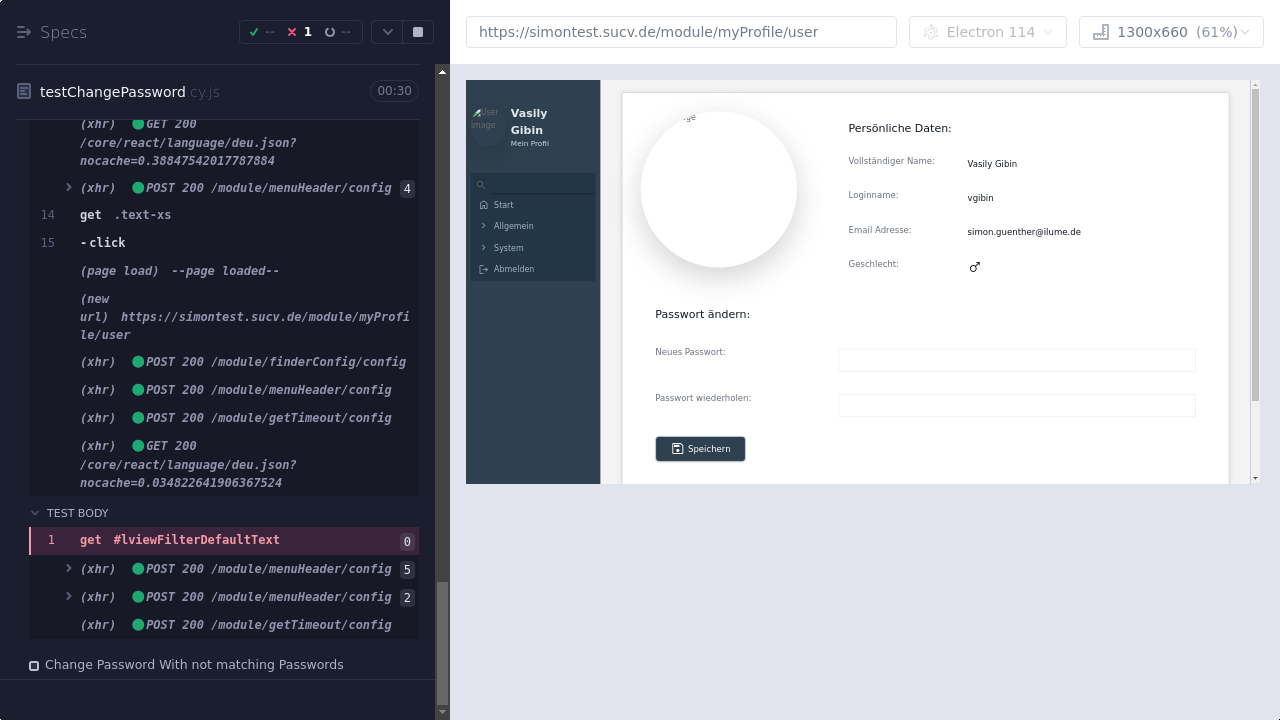Click the red failed tests X icon

coord(292,32)
